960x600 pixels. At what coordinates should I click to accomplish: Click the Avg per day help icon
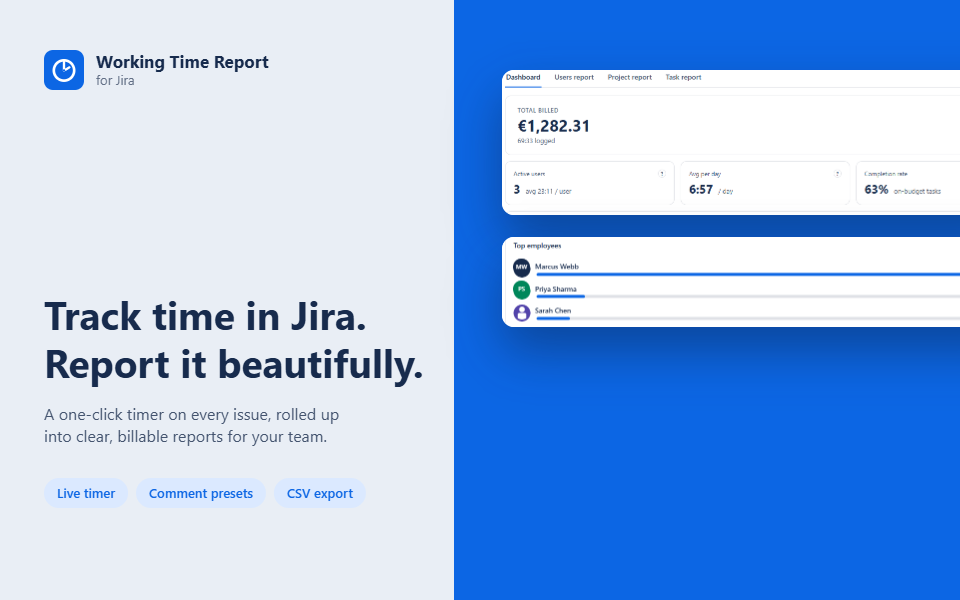pyautogui.click(x=838, y=174)
